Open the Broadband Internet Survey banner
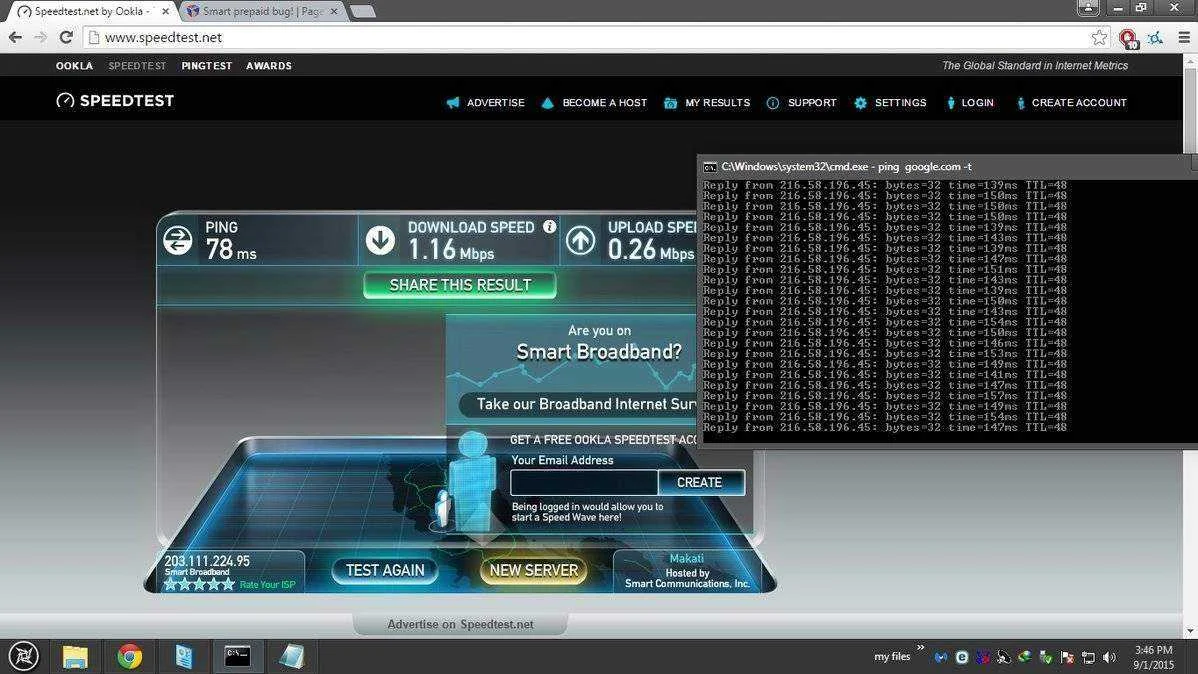Screen dimensions: 1198x674 577,404
